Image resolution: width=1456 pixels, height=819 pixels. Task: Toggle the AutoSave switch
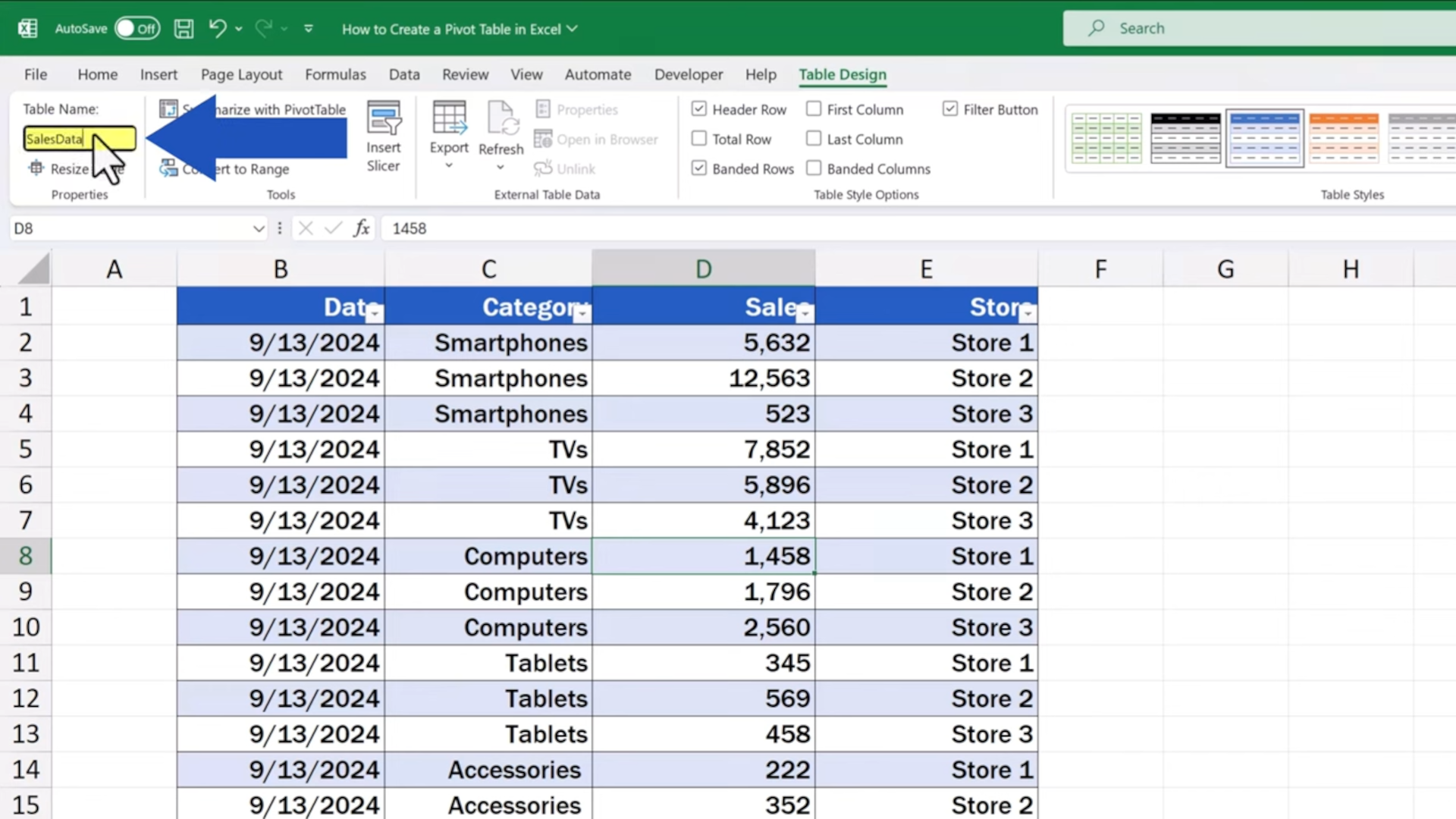click(137, 29)
